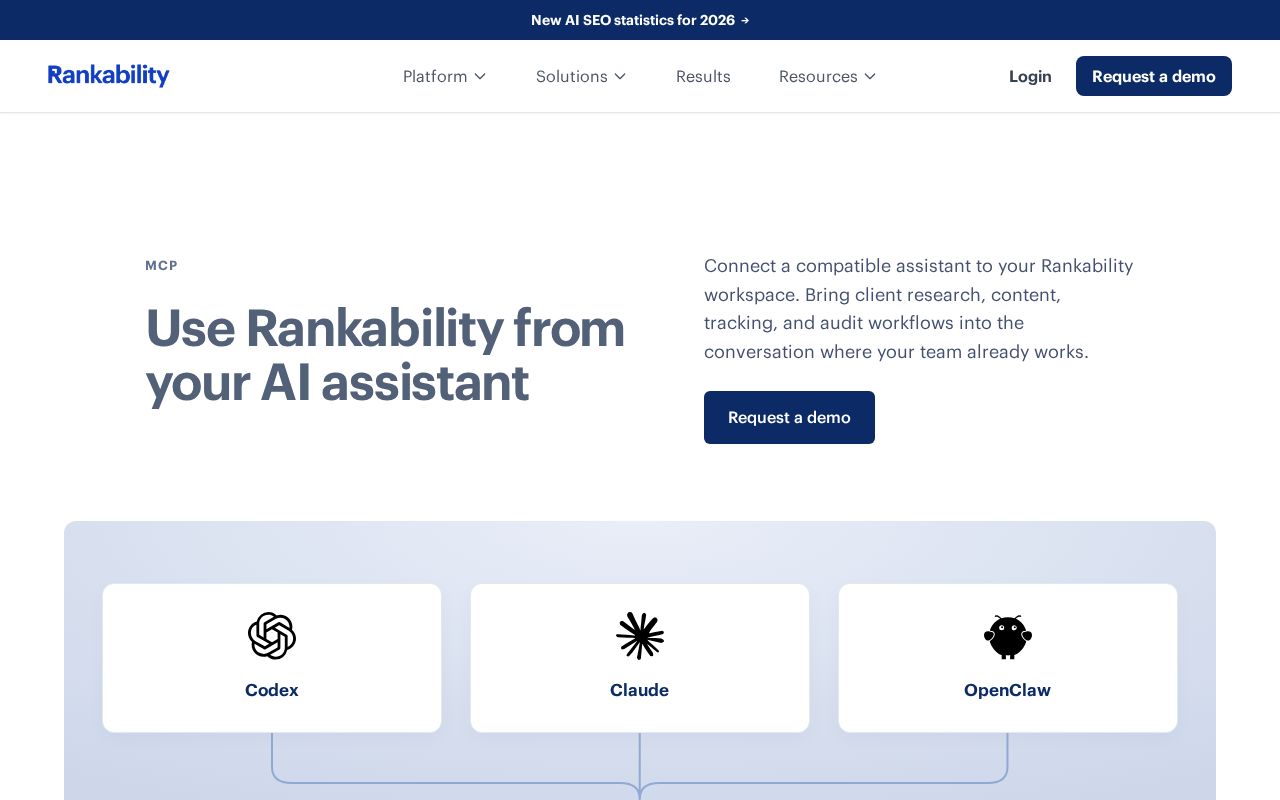The image size is (1280, 800).
Task: Select the OpenClaw mascot icon
Action: tap(1008, 636)
